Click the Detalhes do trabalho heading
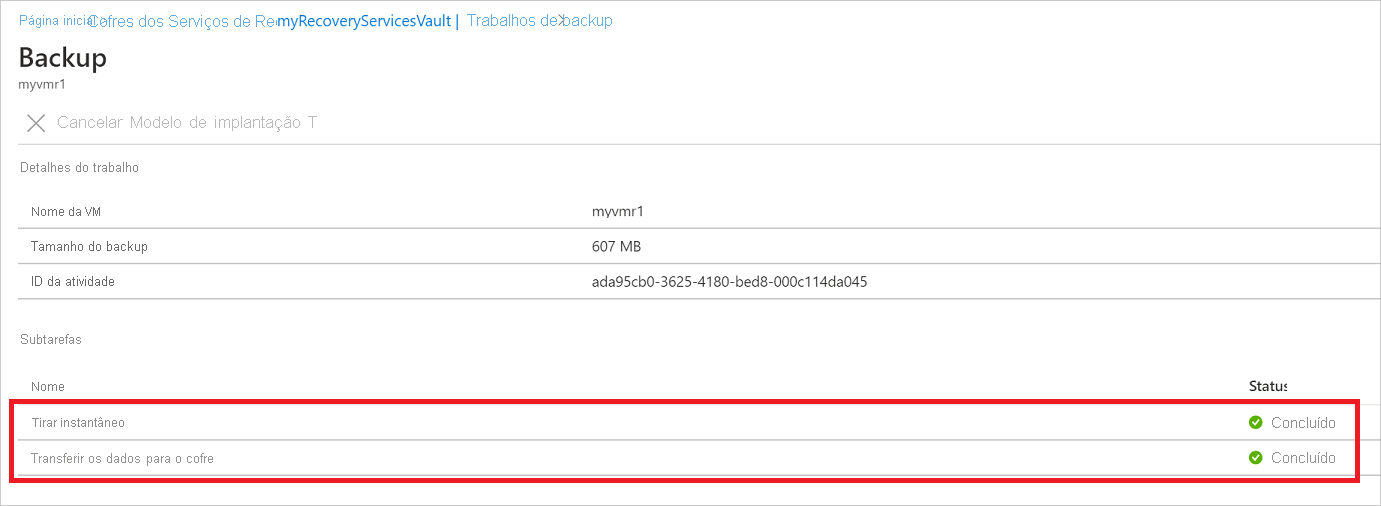 (x=80, y=167)
